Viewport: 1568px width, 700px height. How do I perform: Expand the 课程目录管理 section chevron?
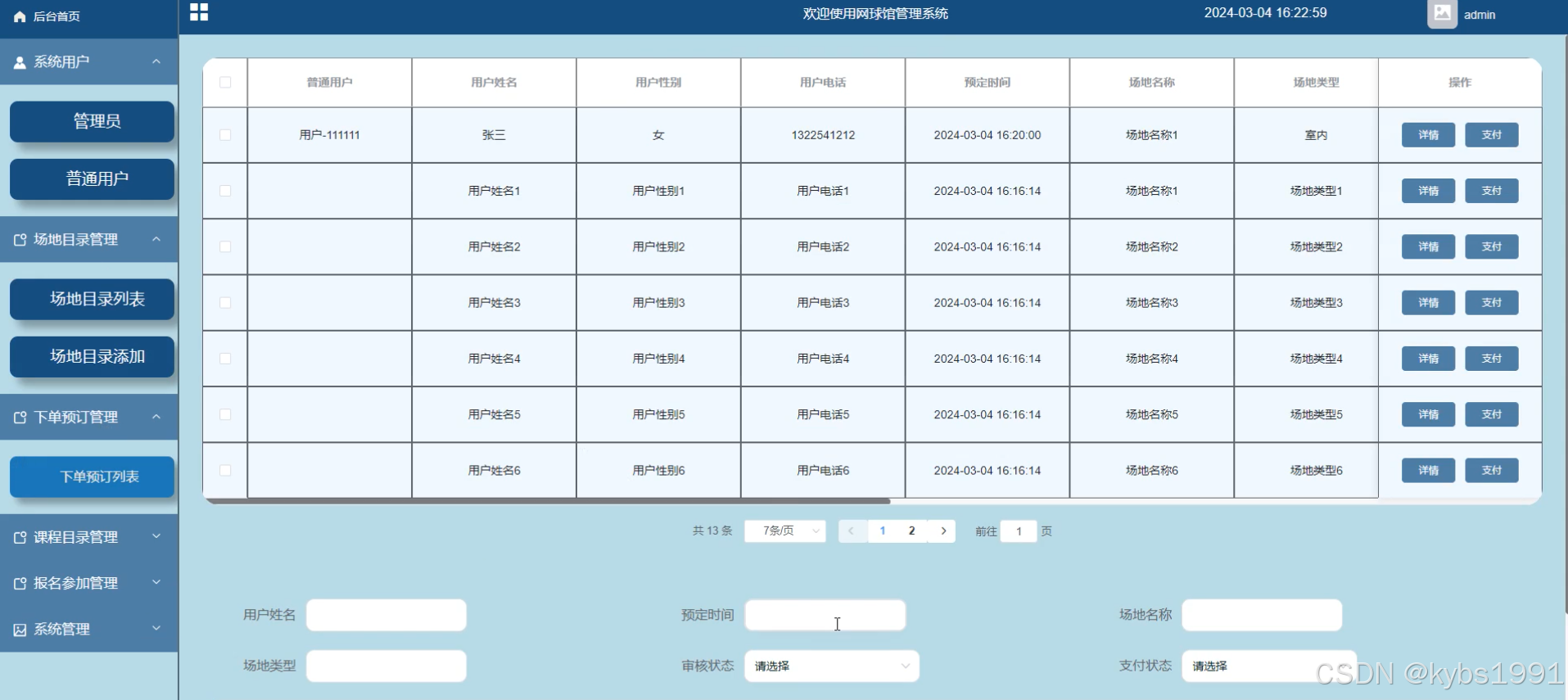click(x=156, y=536)
